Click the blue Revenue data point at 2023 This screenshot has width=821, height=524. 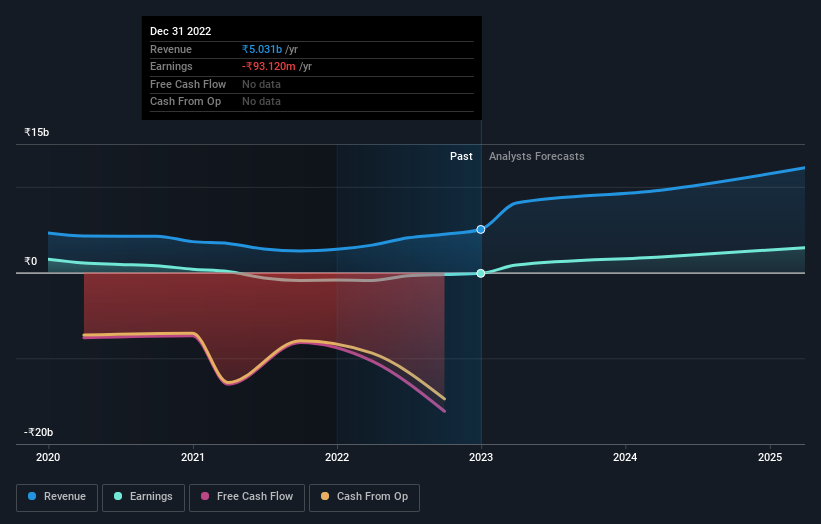(481, 229)
